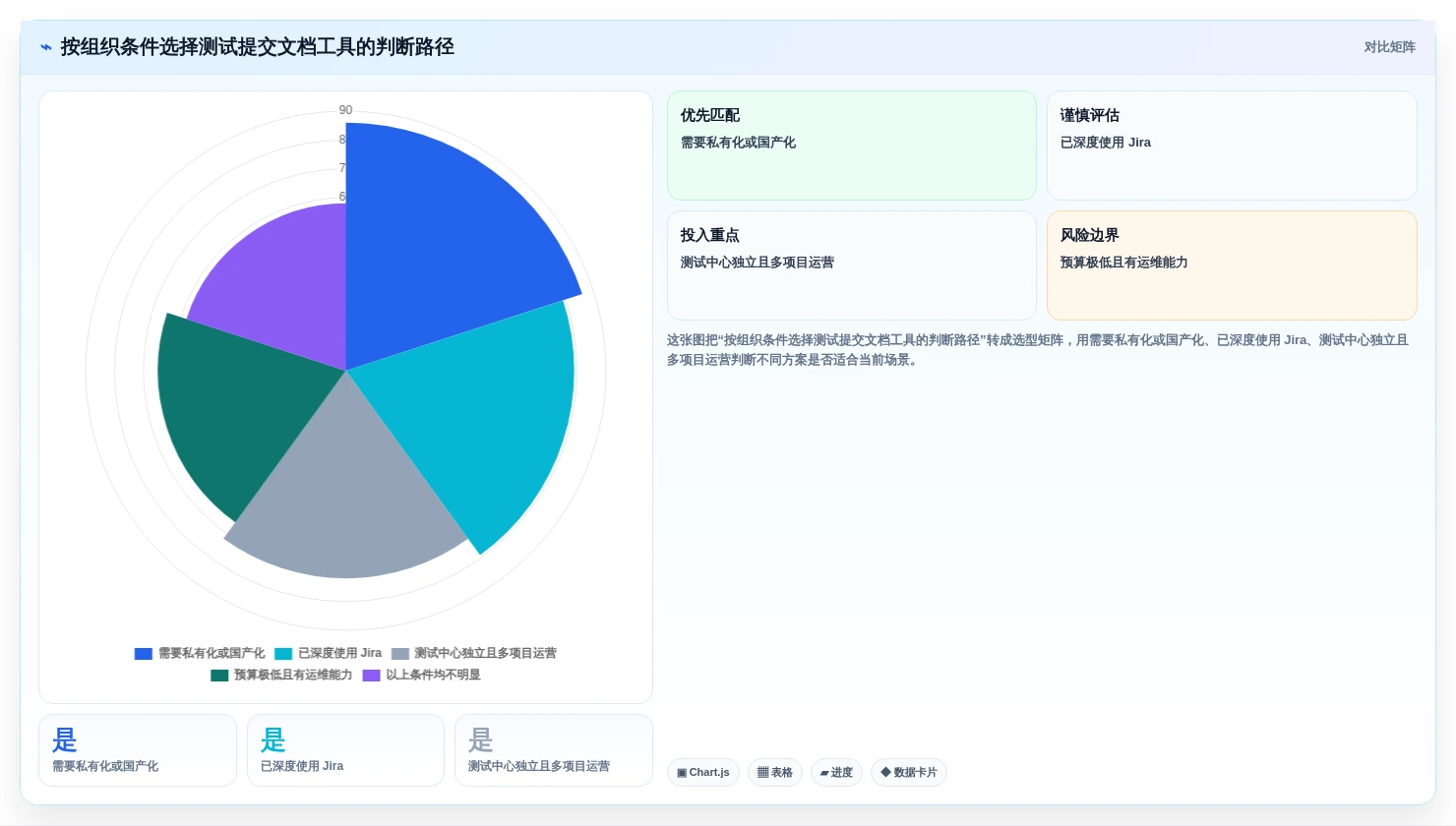Open the 风险边界 card
1456x826 pixels.
pyautogui.click(x=1232, y=265)
